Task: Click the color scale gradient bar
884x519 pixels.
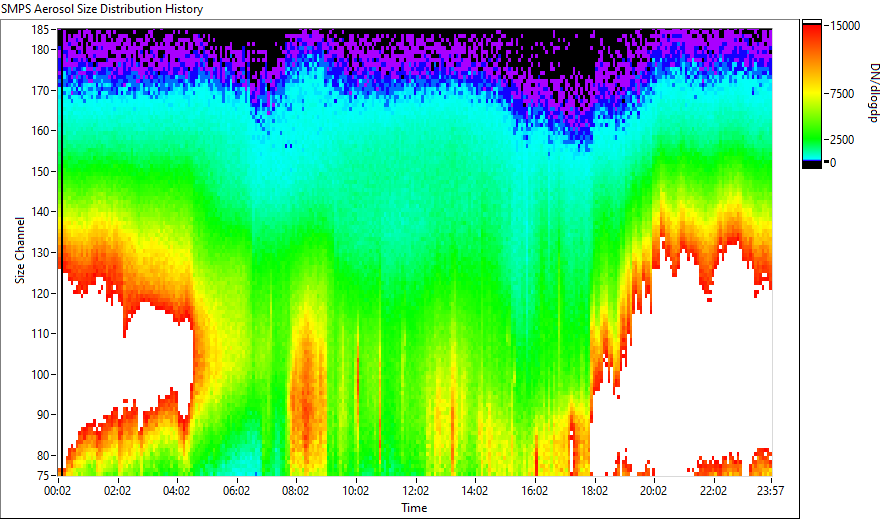Action: [812, 94]
